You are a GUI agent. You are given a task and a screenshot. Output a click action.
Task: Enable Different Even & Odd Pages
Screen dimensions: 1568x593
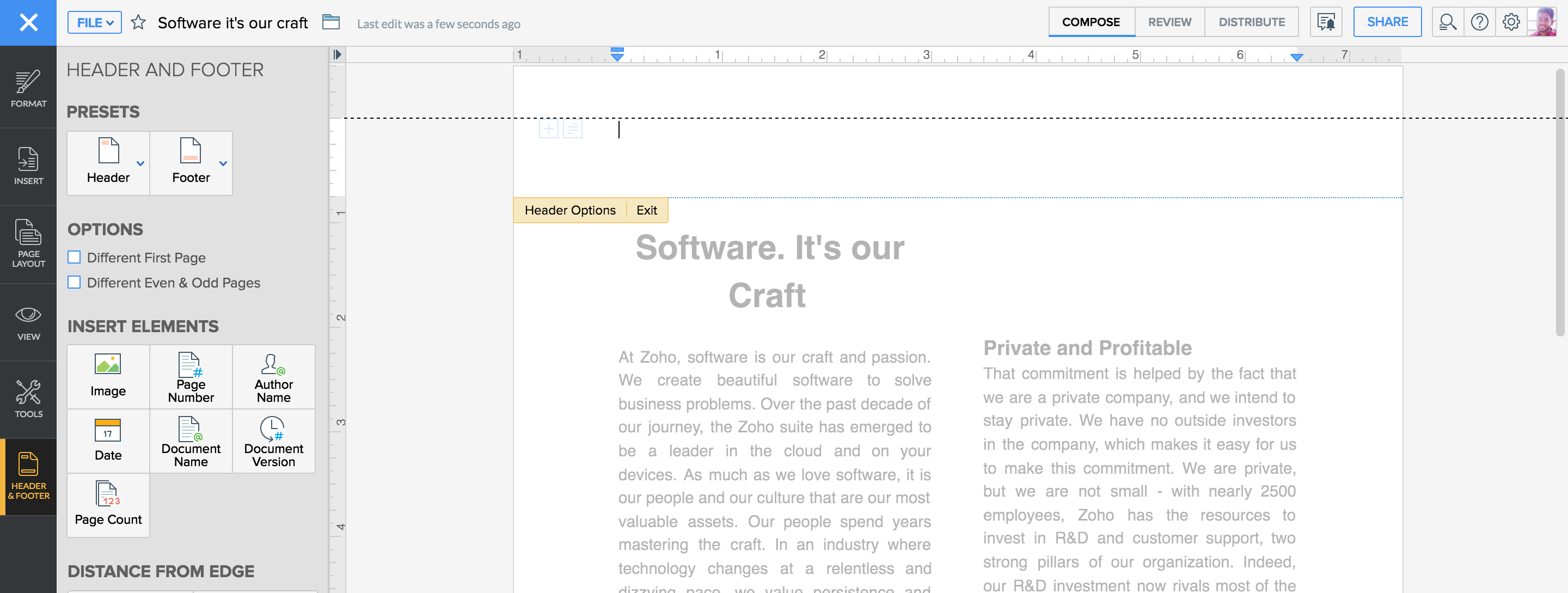[74, 282]
